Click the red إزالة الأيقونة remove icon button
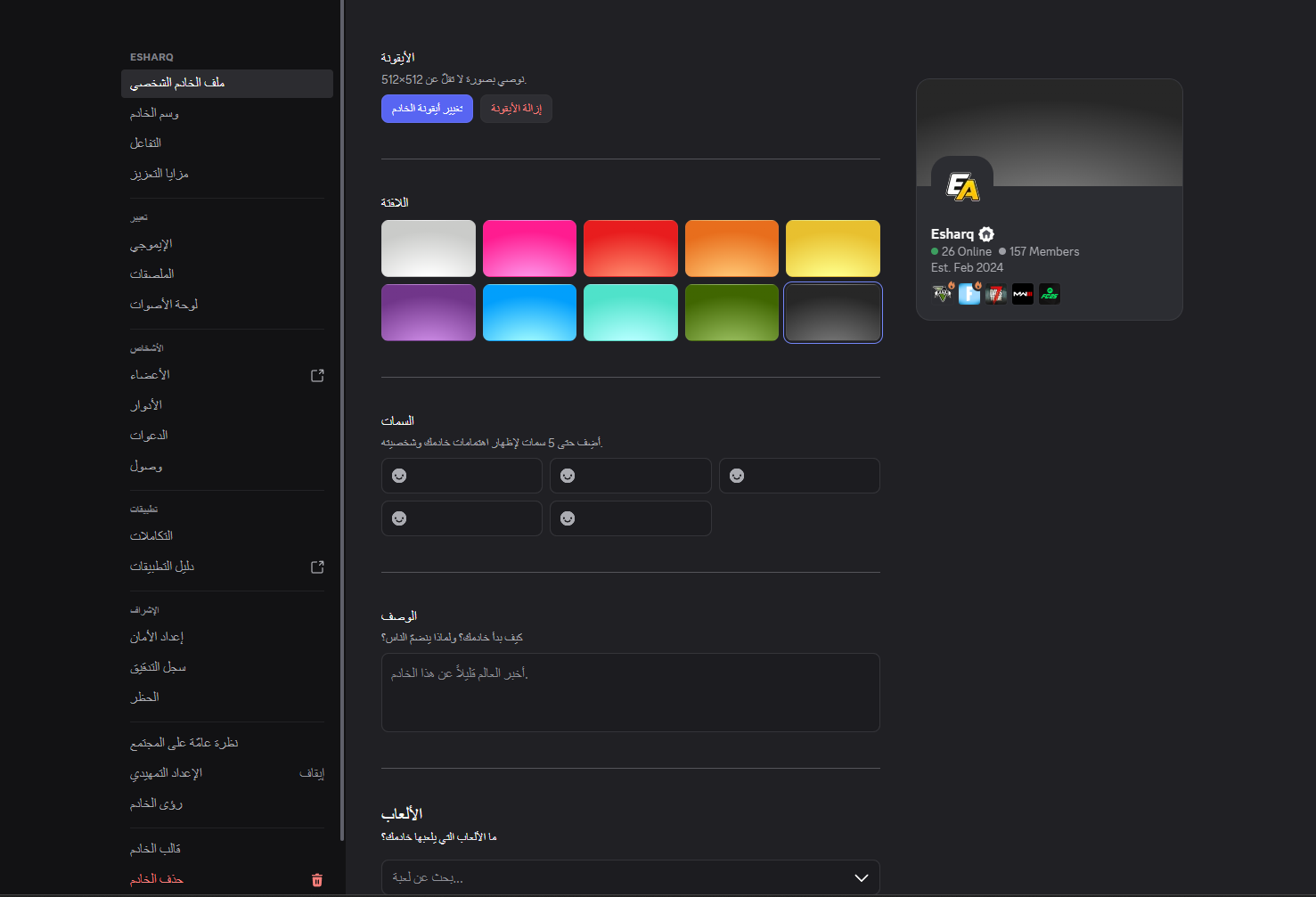Image resolution: width=1316 pixels, height=897 pixels. (516, 109)
